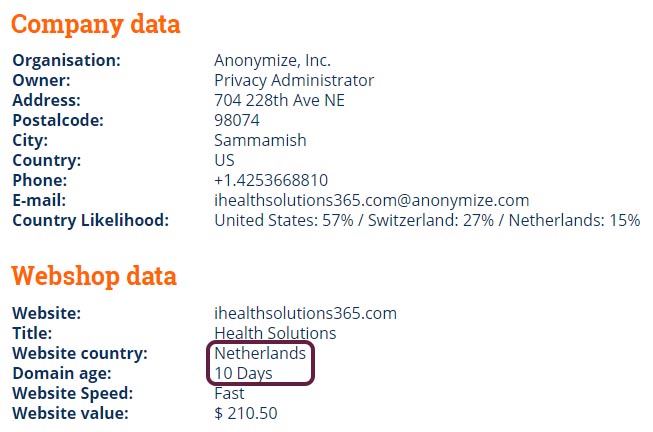Click the Health Solutions title text
653x432 pixels.
click(275, 333)
